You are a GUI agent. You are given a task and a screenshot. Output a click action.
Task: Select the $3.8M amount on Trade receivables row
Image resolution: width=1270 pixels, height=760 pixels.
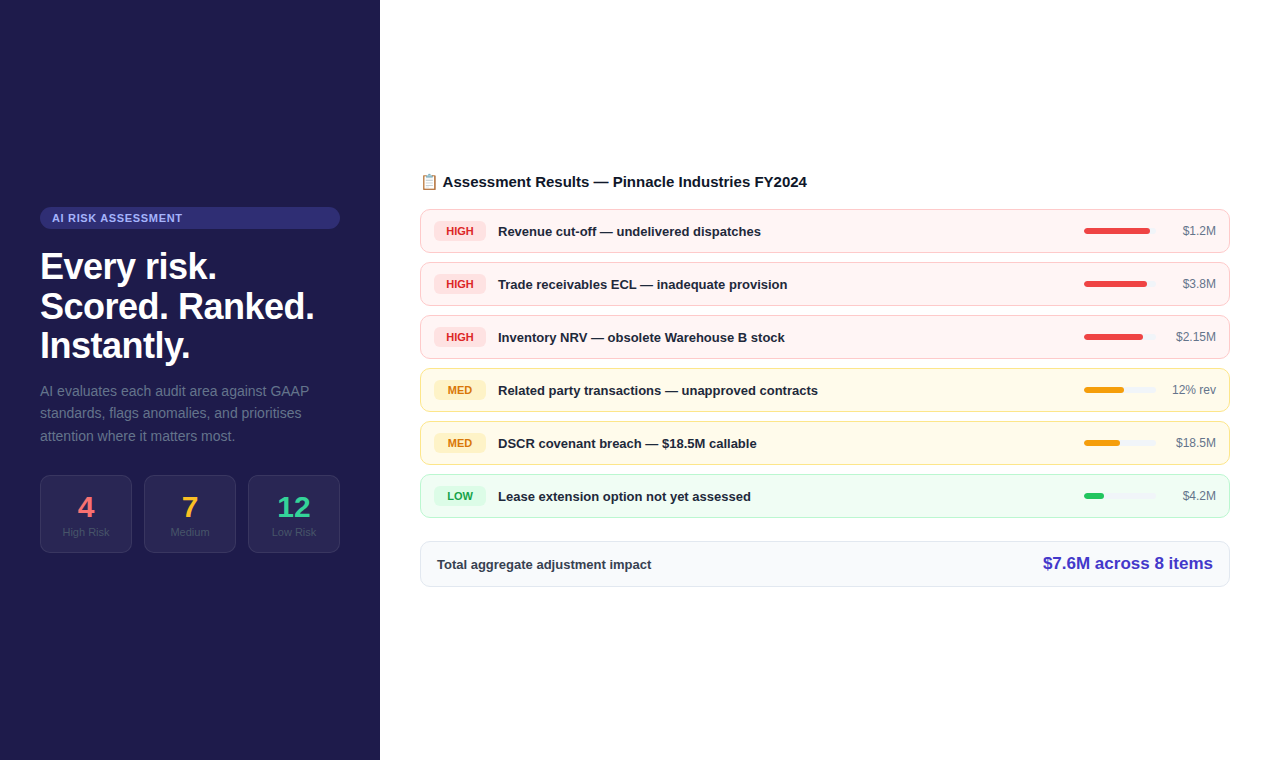point(1198,284)
